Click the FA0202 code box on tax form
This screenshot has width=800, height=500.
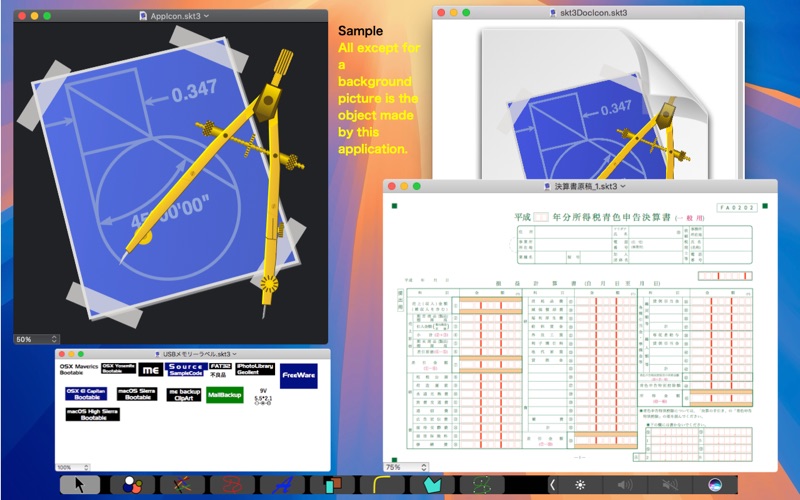pyautogui.click(x=737, y=208)
